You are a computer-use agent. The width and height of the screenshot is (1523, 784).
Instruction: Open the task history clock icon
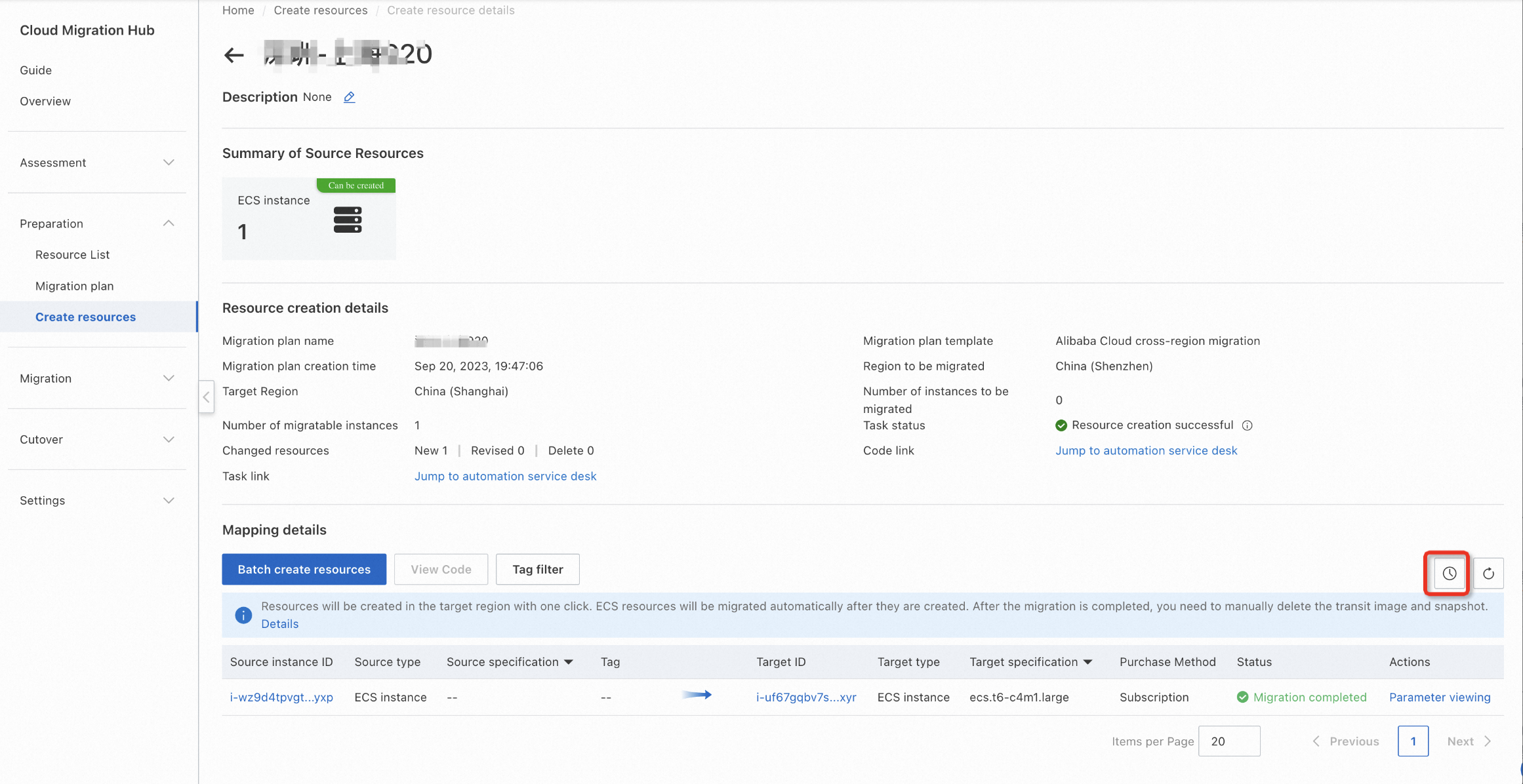(x=1449, y=574)
